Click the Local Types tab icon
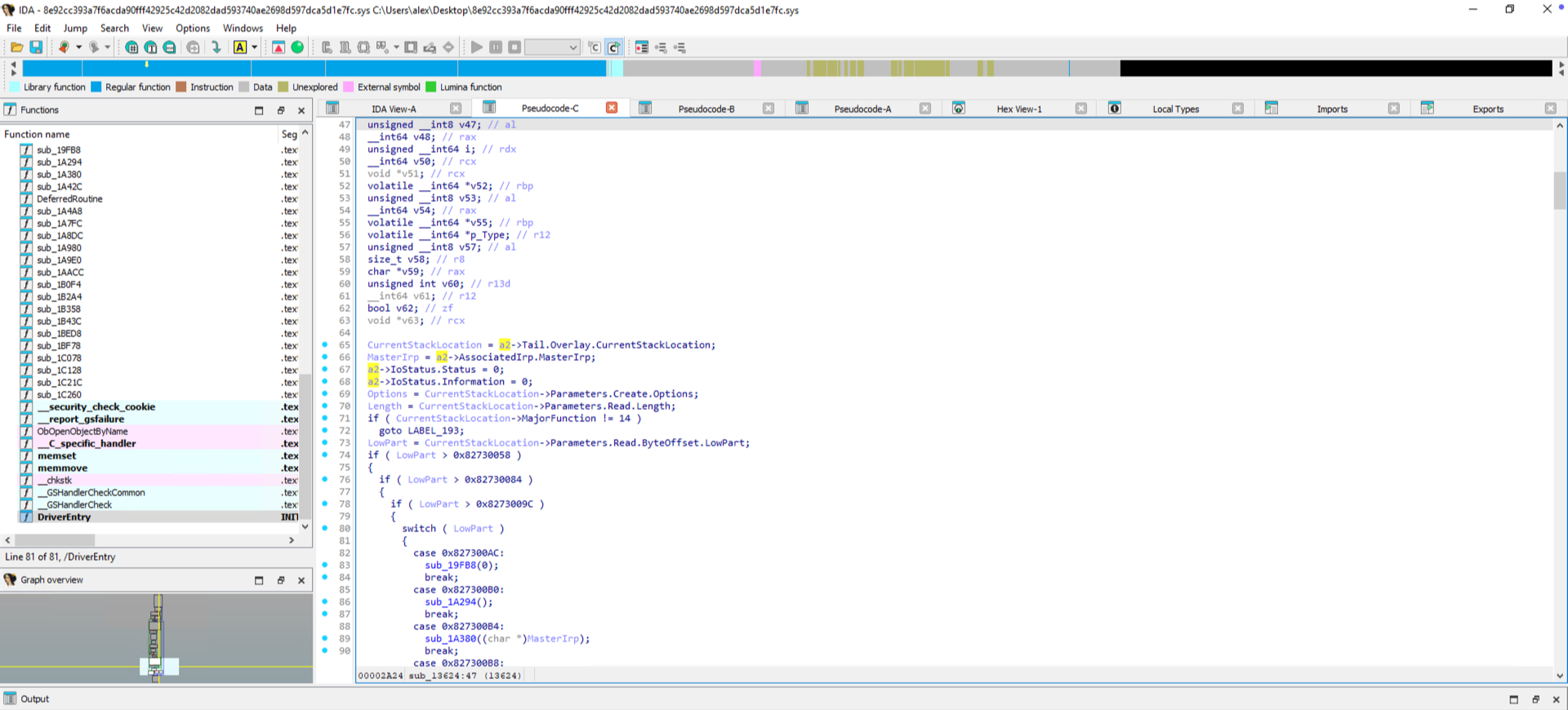The image size is (1568, 710). point(1115,108)
